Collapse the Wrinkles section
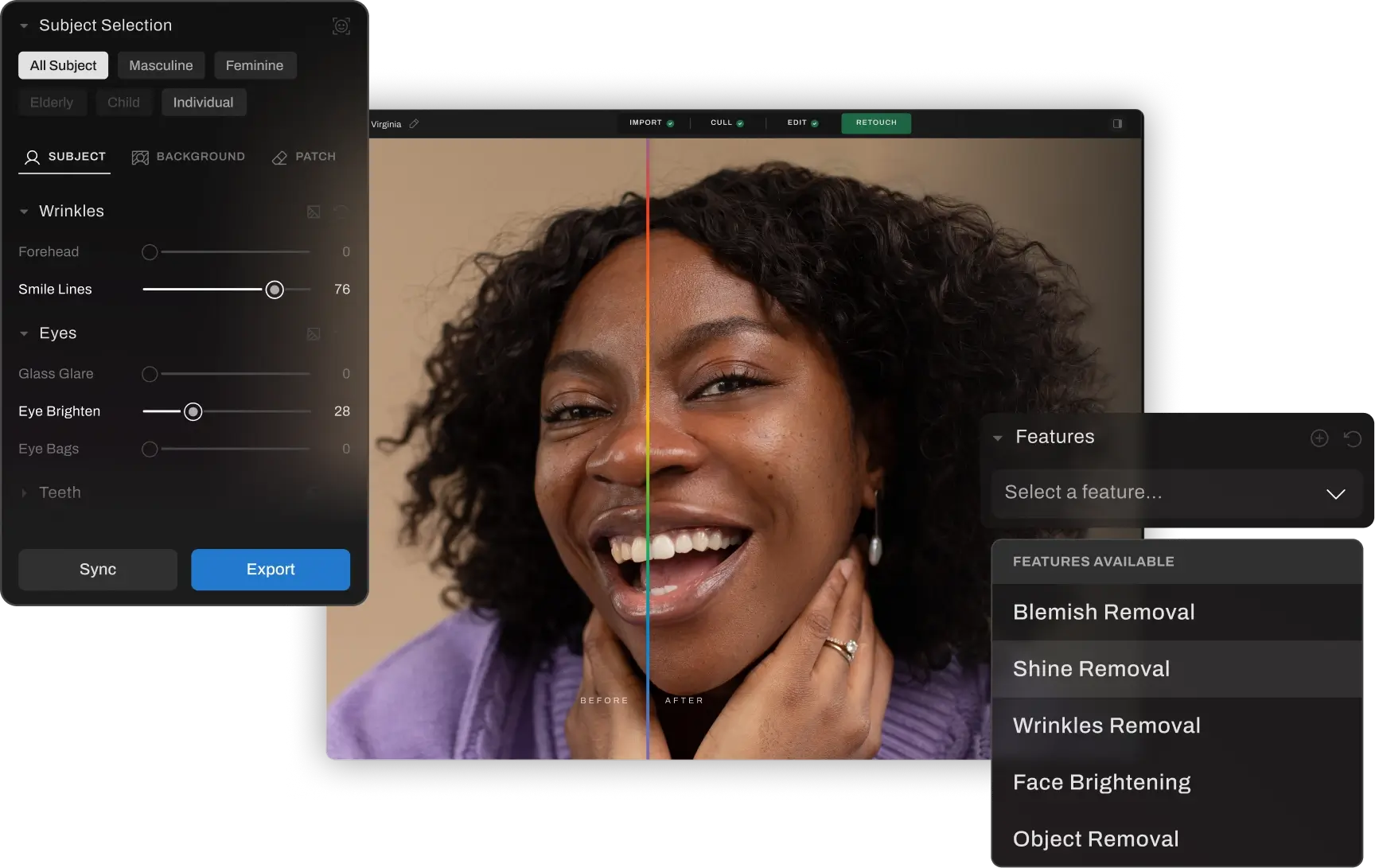The width and height of the screenshot is (1375, 868). [24, 212]
